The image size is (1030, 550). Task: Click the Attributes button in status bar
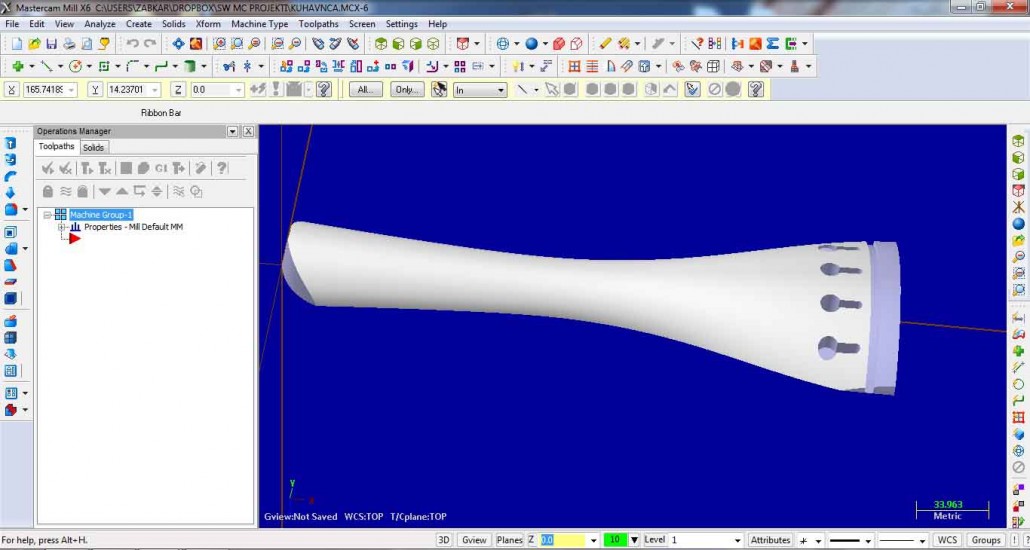click(x=770, y=540)
